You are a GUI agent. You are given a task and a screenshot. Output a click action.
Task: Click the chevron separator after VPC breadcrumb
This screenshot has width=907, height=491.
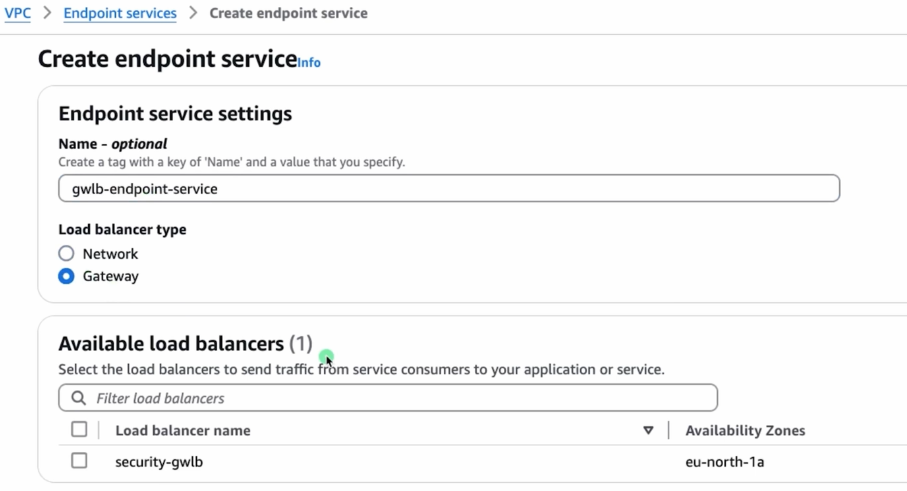pos(47,13)
